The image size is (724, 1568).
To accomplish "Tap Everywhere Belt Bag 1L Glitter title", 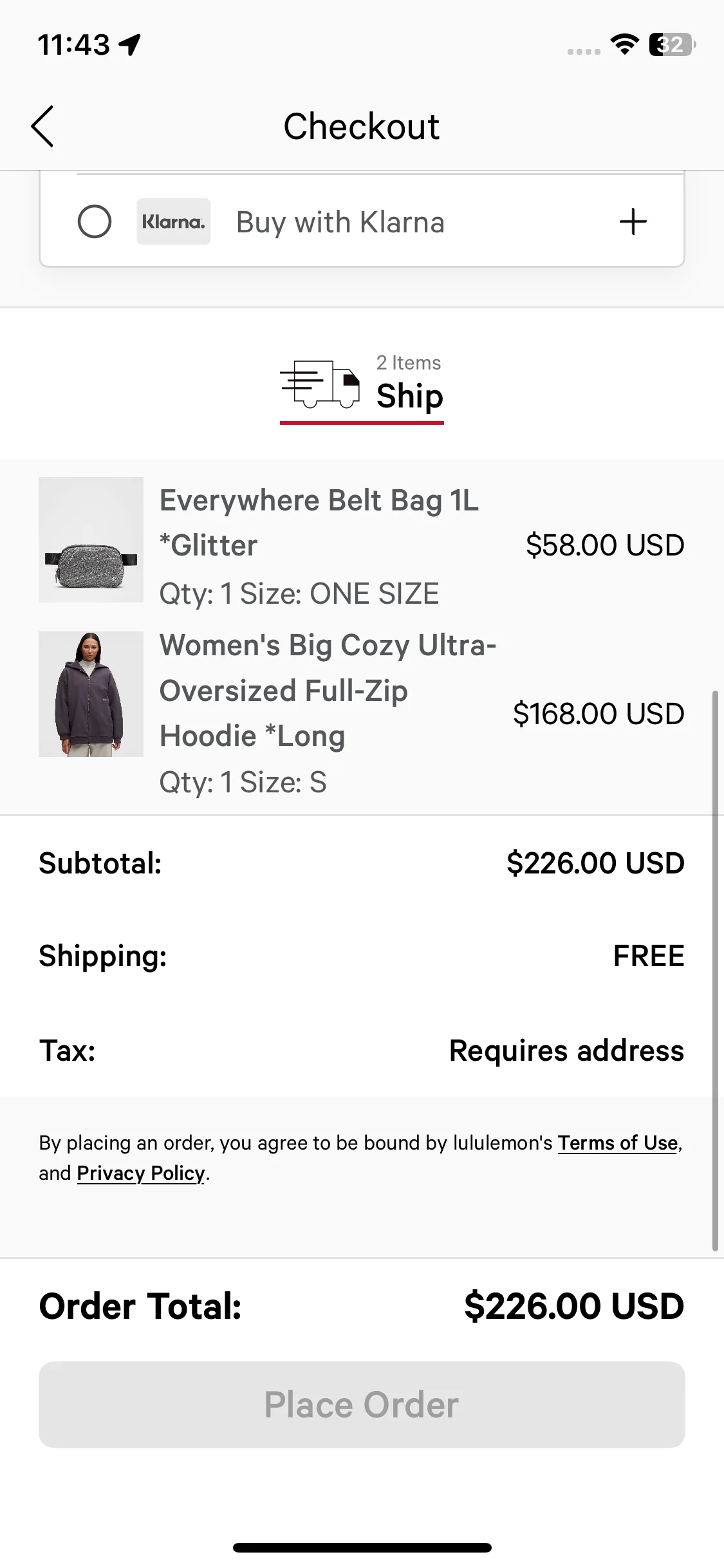I will click(319, 522).
